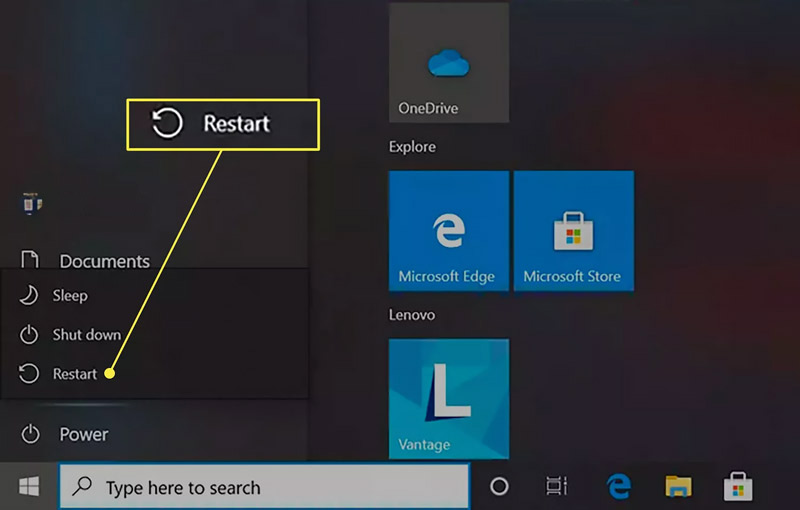Click the Lenovo group heading
Screen dimensions: 800x510
tap(412, 315)
